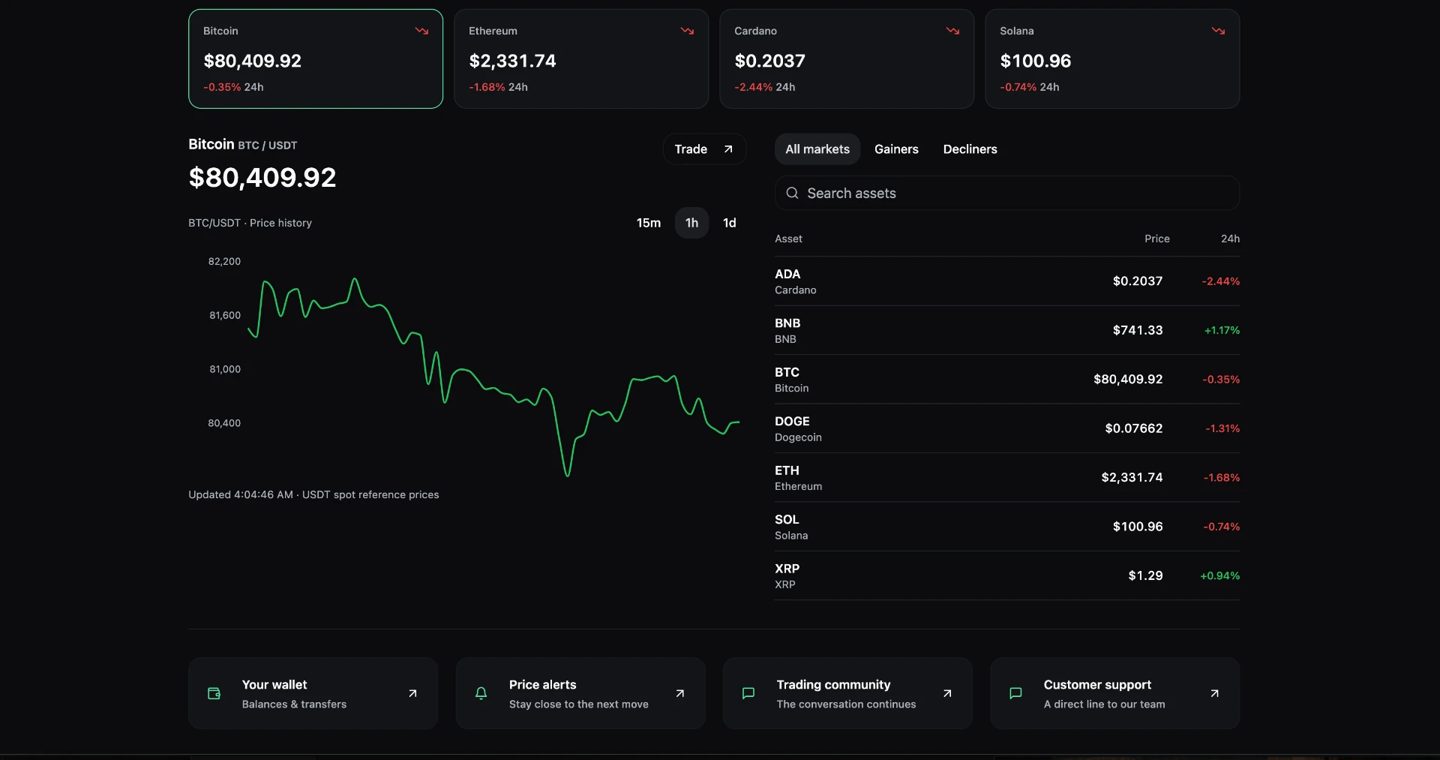Click the ADA Cardano row in market list

pos(1007,281)
